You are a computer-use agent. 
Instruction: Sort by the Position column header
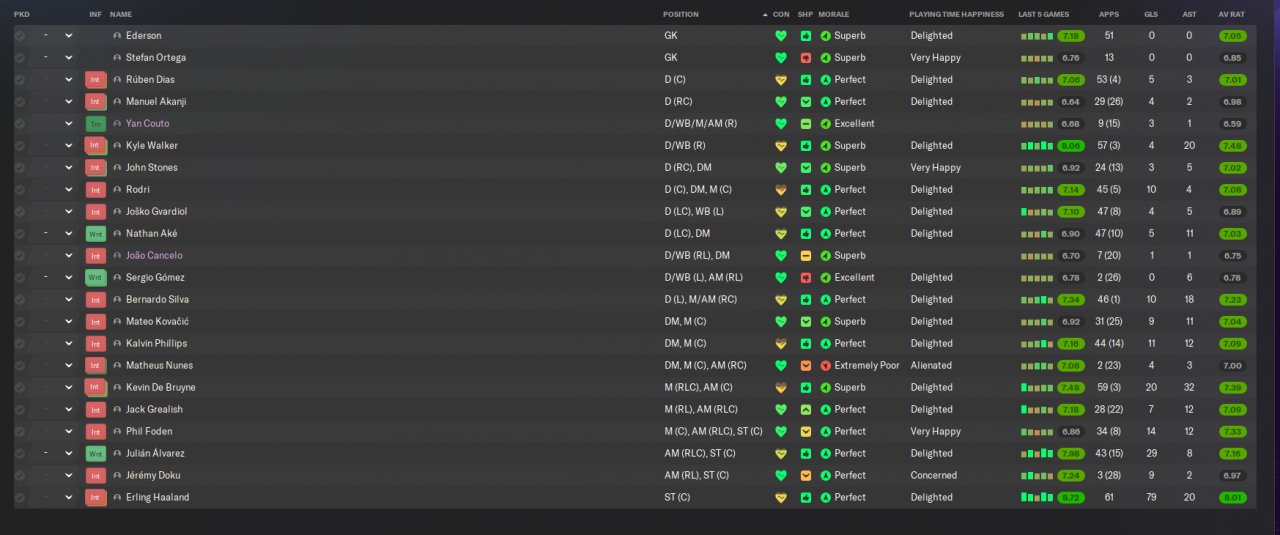(681, 15)
